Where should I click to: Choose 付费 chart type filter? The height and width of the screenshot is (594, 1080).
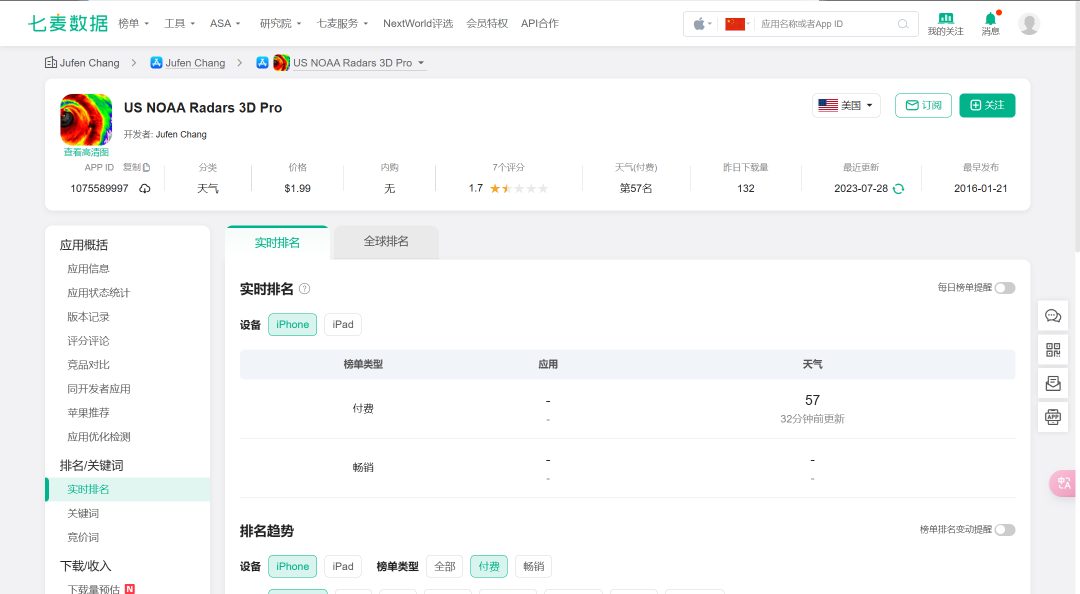pyautogui.click(x=489, y=566)
